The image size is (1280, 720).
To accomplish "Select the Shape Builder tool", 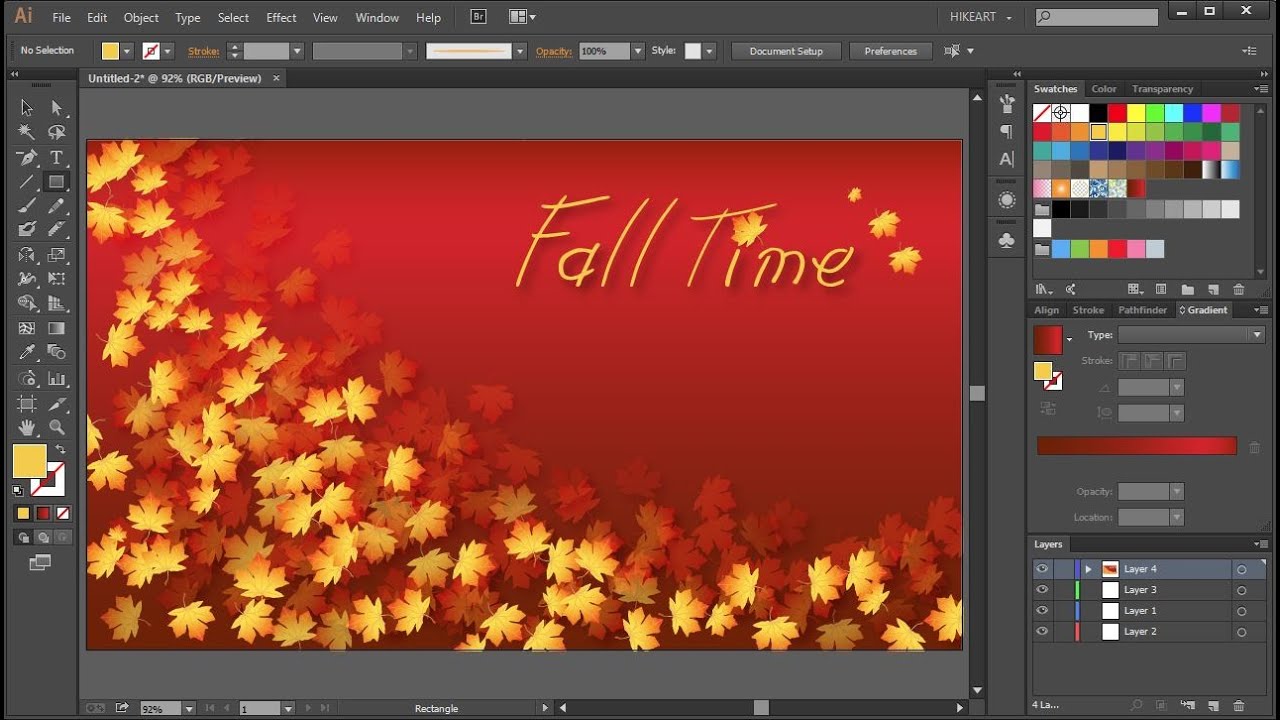I will [x=27, y=304].
